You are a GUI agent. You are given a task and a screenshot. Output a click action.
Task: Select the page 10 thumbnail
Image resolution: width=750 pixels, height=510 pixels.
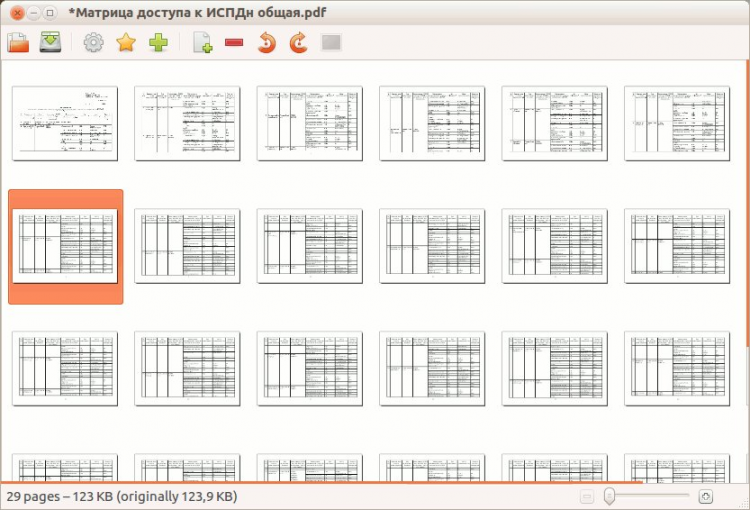(x=432, y=246)
